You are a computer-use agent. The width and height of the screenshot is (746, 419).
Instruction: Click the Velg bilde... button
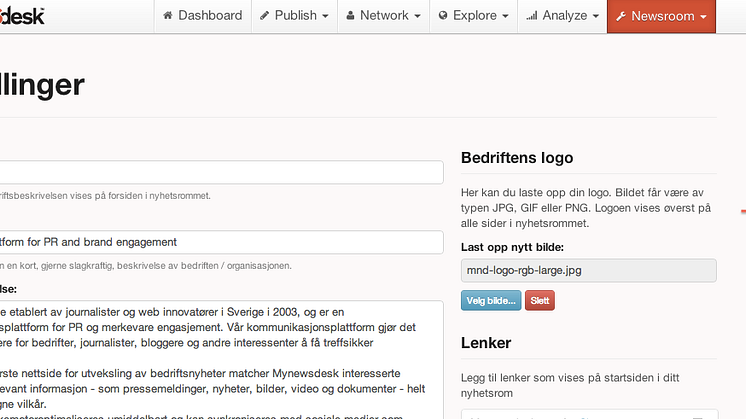[x=491, y=301]
